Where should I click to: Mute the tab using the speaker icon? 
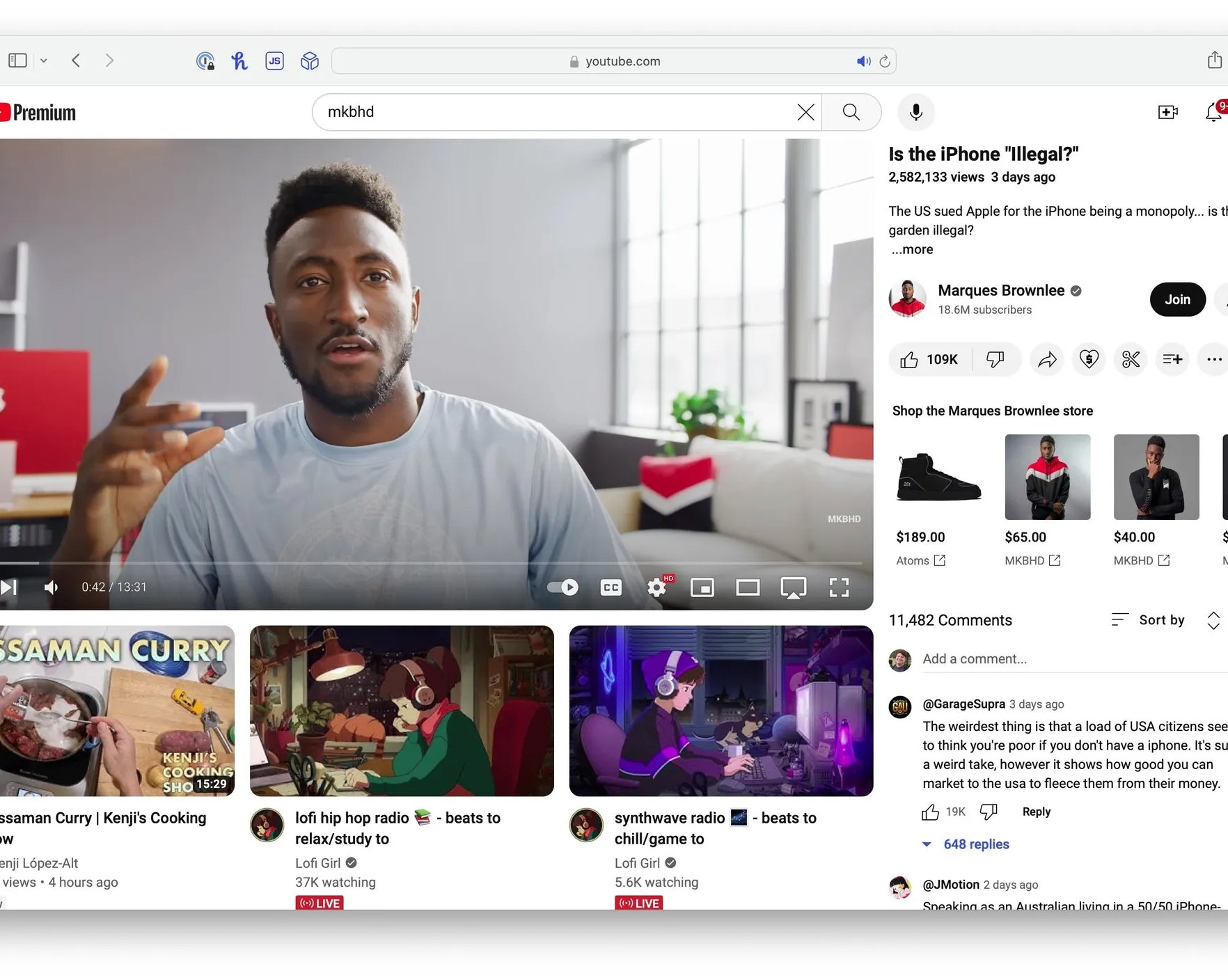863,61
